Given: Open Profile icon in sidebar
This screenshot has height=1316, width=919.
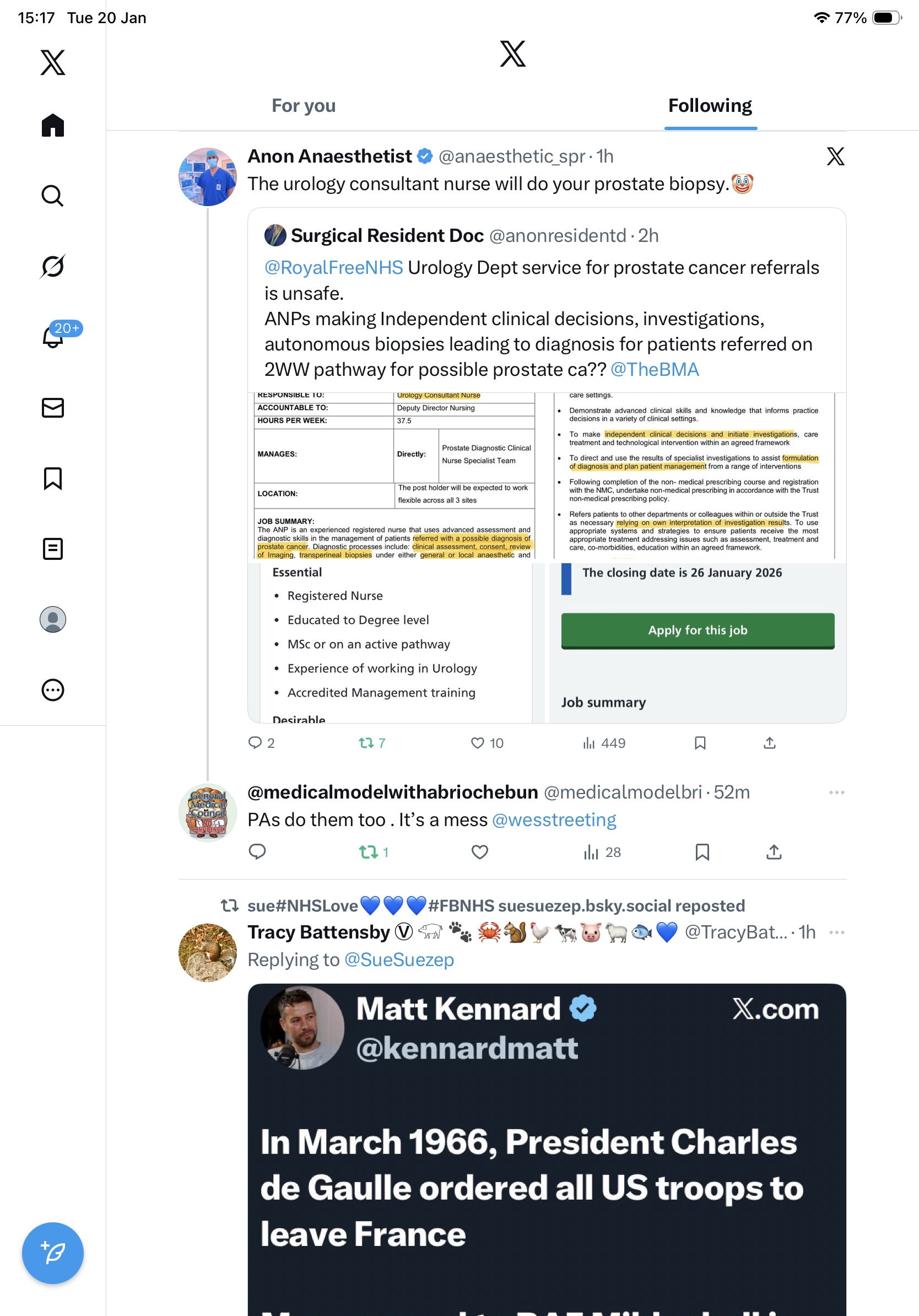Looking at the screenshot, I should click(52, 619).
